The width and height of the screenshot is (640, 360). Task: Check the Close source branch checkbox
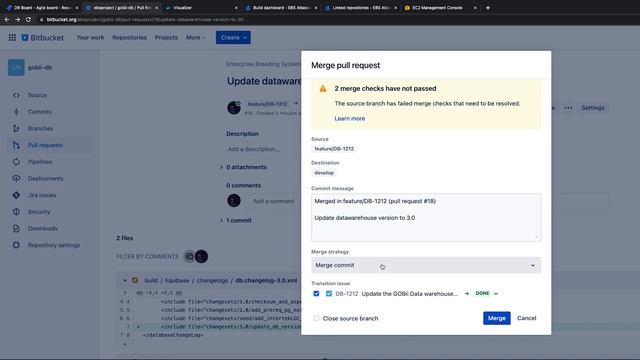pyautogui.click(x=316, y=318)
